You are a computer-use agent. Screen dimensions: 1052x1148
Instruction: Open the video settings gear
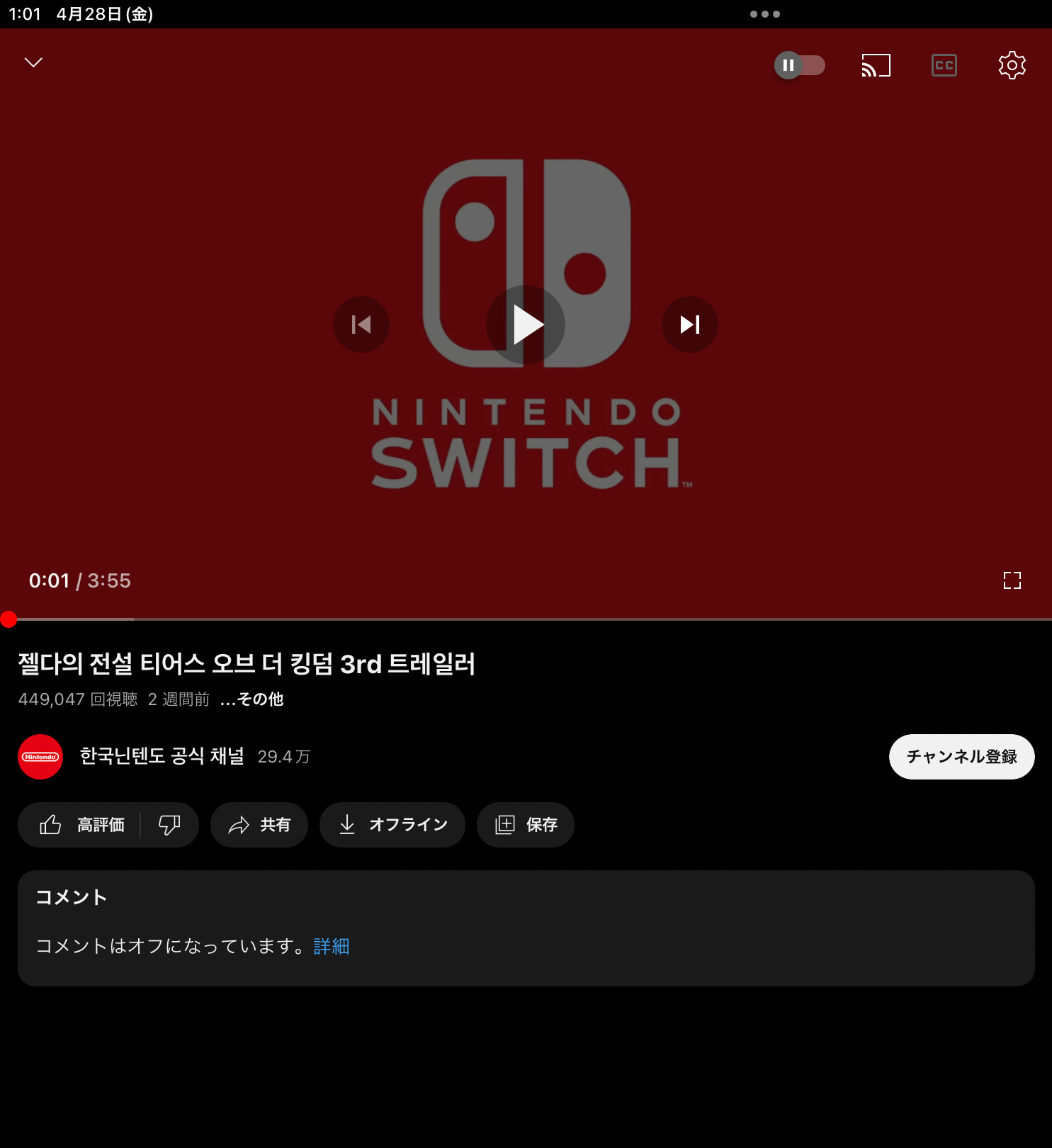(x=1012, y=65)
